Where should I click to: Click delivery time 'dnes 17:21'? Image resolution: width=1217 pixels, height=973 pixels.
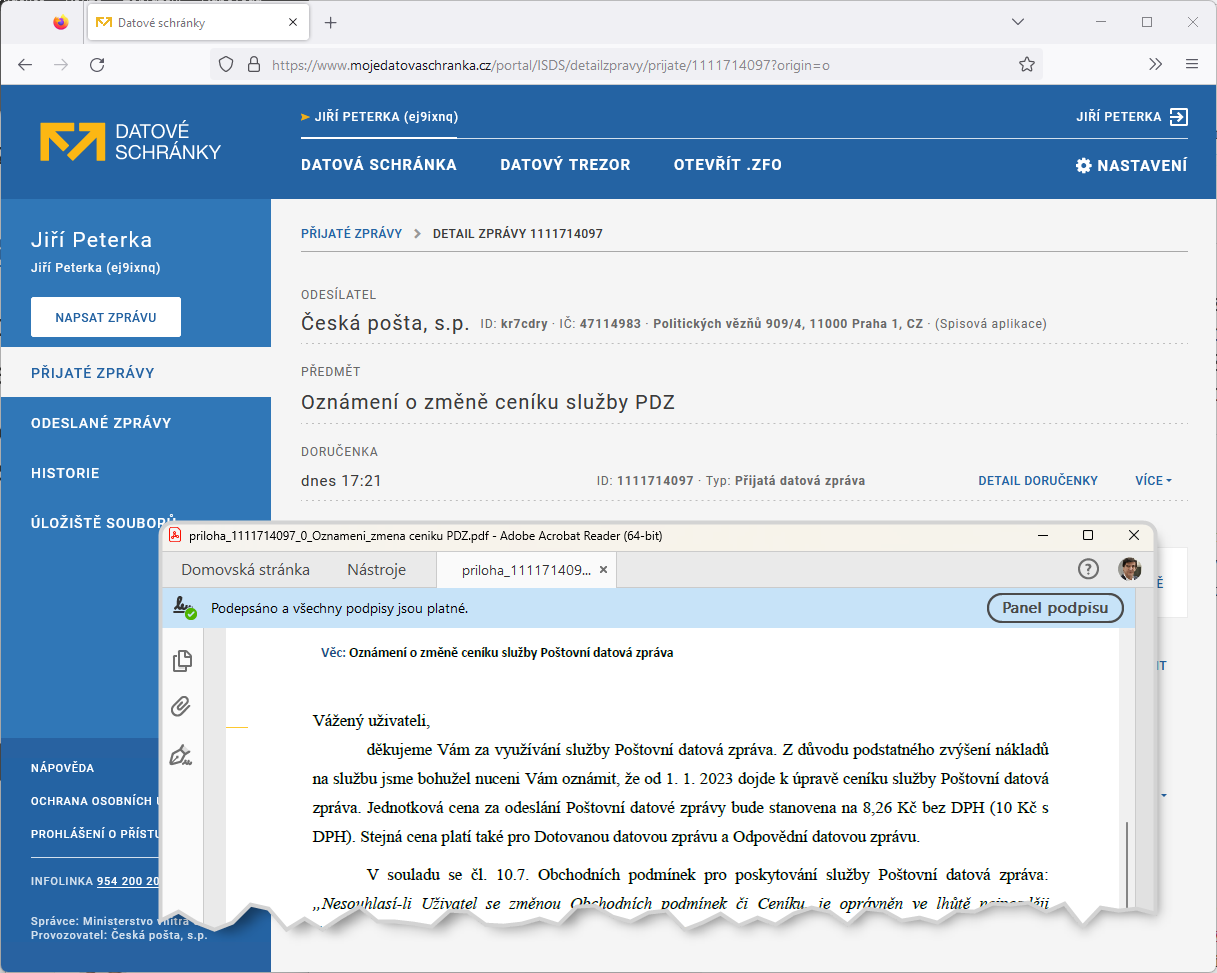point(341,481)
